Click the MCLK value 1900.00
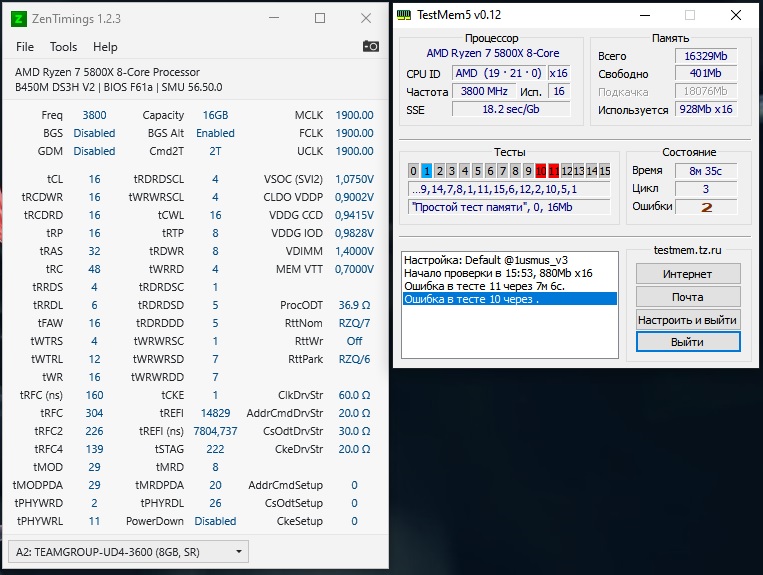The width and height of the screenshot is (763, 575). 354,115
